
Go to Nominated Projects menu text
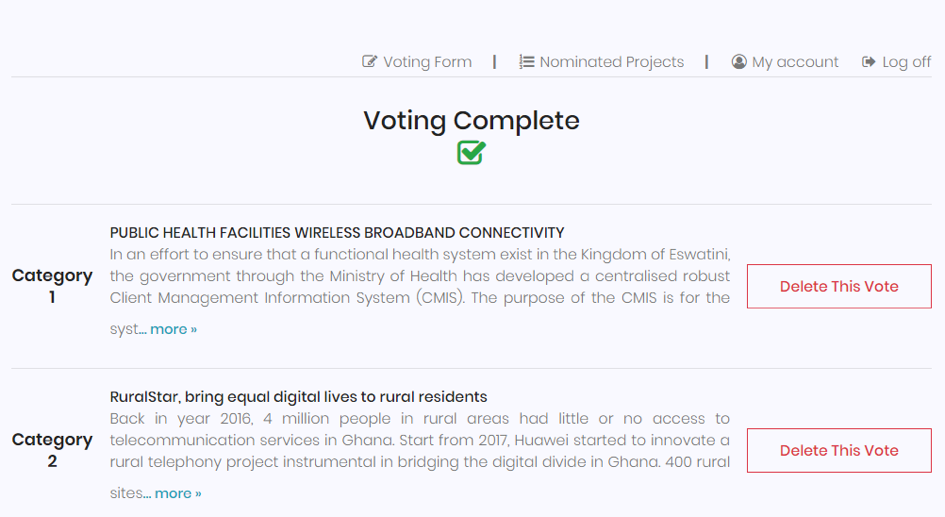(x=611, y=62)
